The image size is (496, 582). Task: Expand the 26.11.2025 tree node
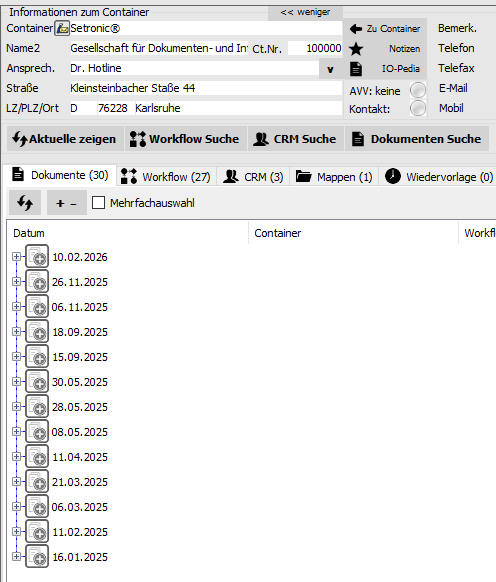(16, 281)
